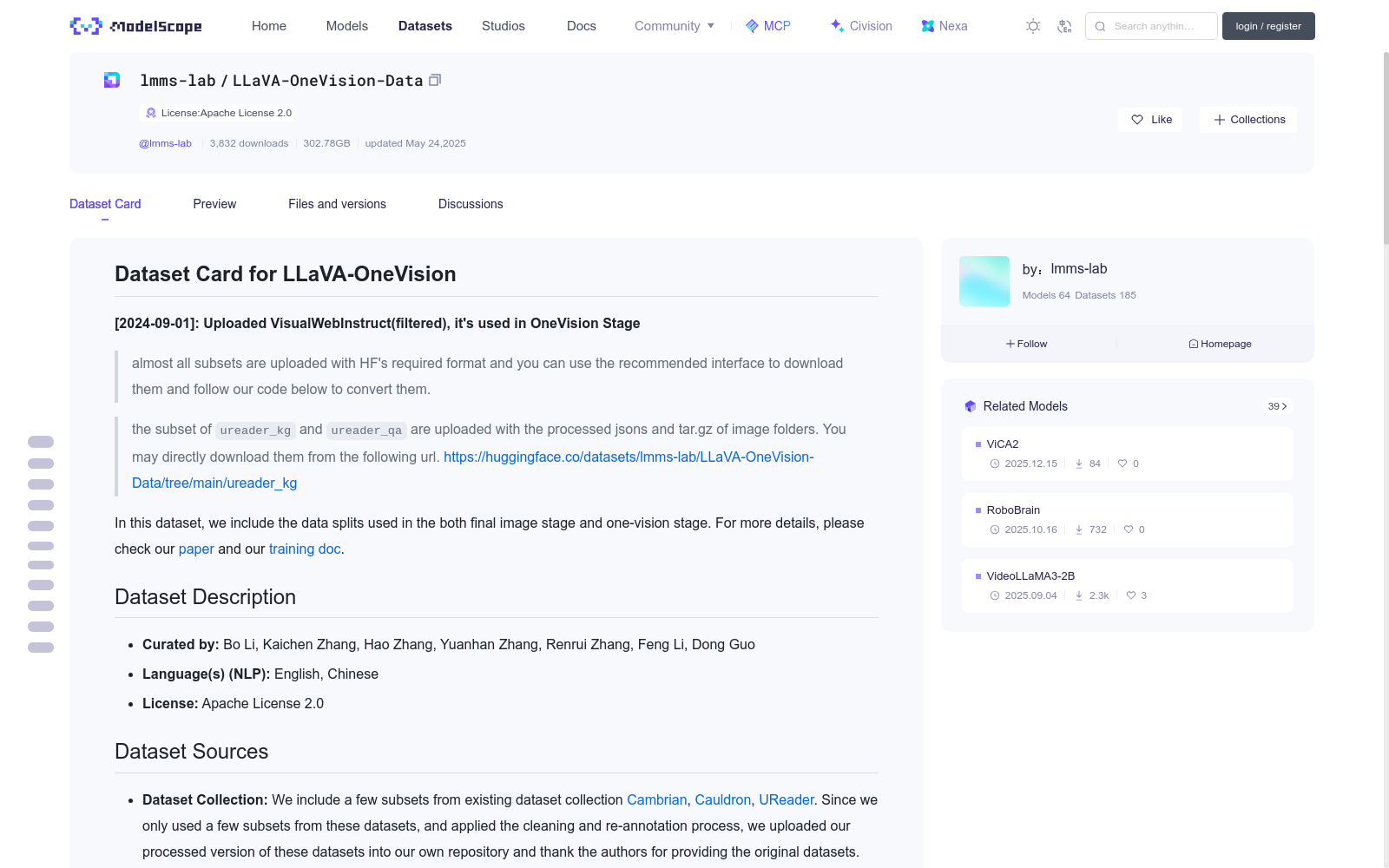Screen dimensions: 1389x868
Task: Click the clock icon on the VideoLLaMA3-2B card
Action: 995,595
